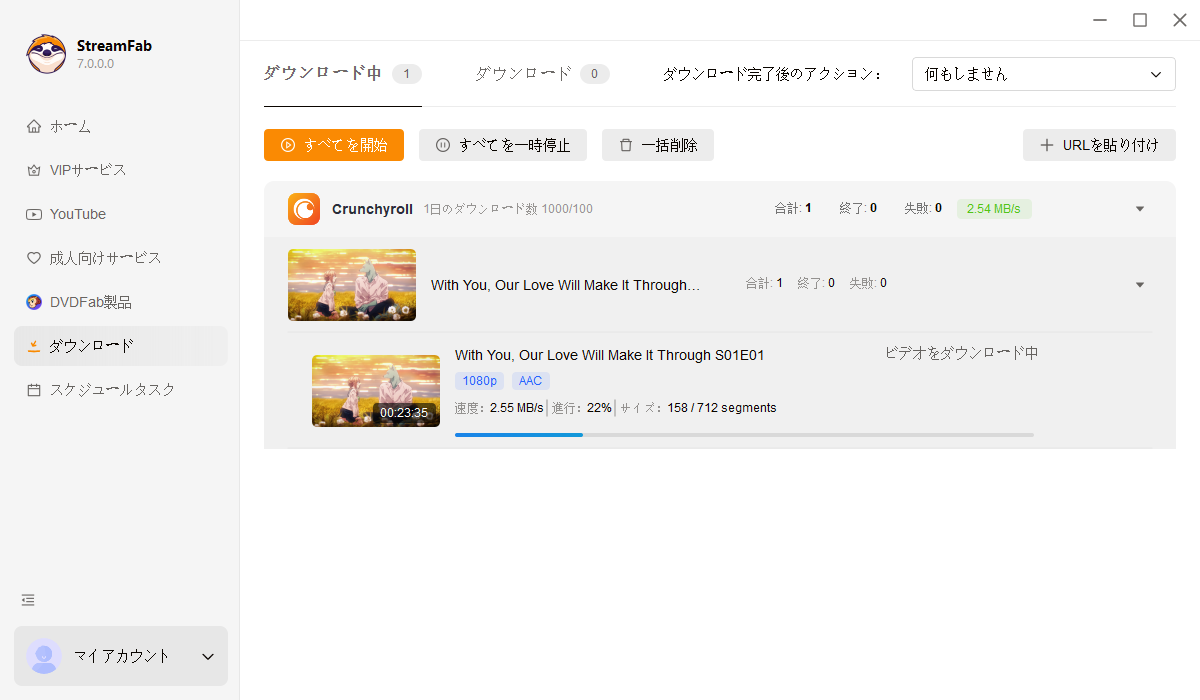Click the Crunchyroll service icon
This screenshot has width=1200, height=700.
[304, 209]
